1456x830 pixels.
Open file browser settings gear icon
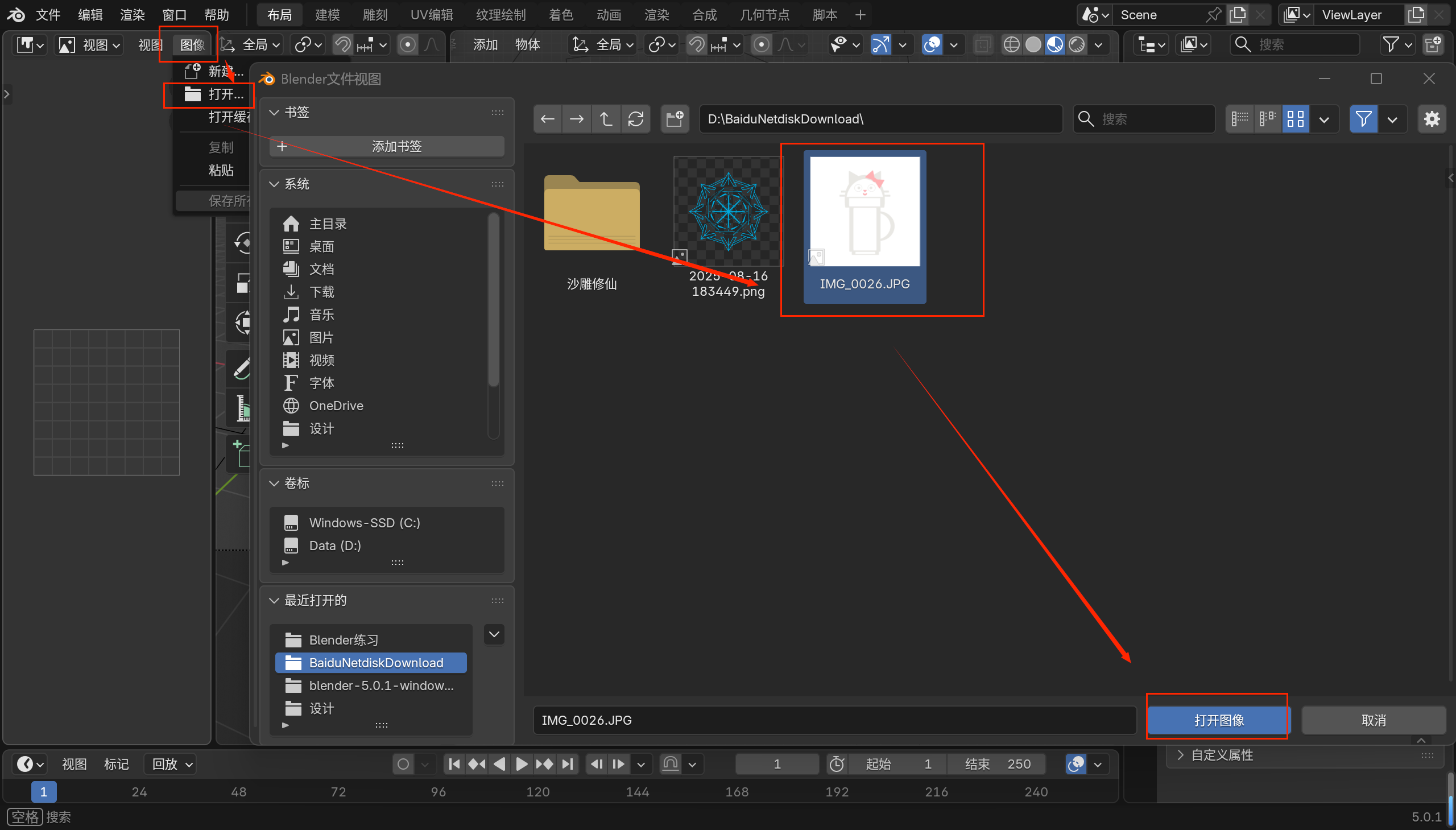[x=1432, y=119]
